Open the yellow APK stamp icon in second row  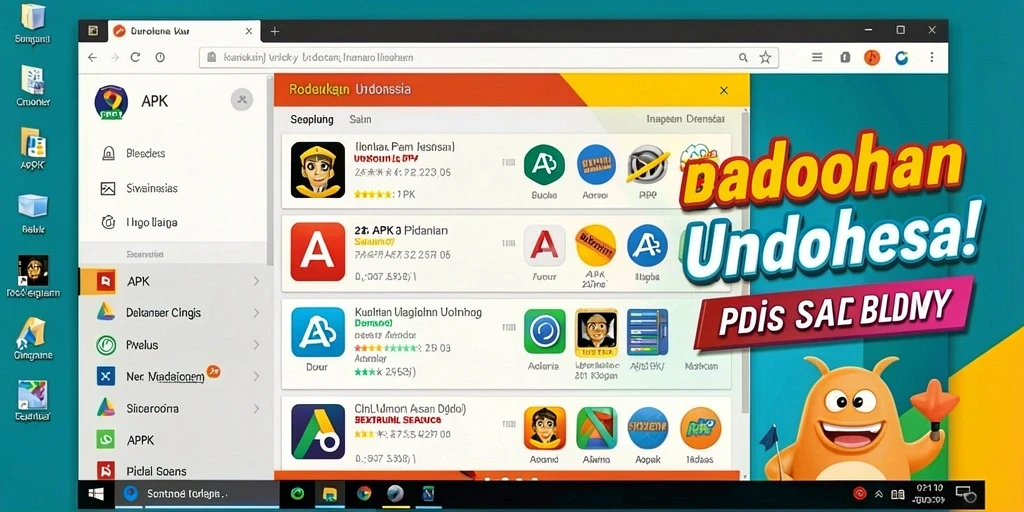(596, 246)
